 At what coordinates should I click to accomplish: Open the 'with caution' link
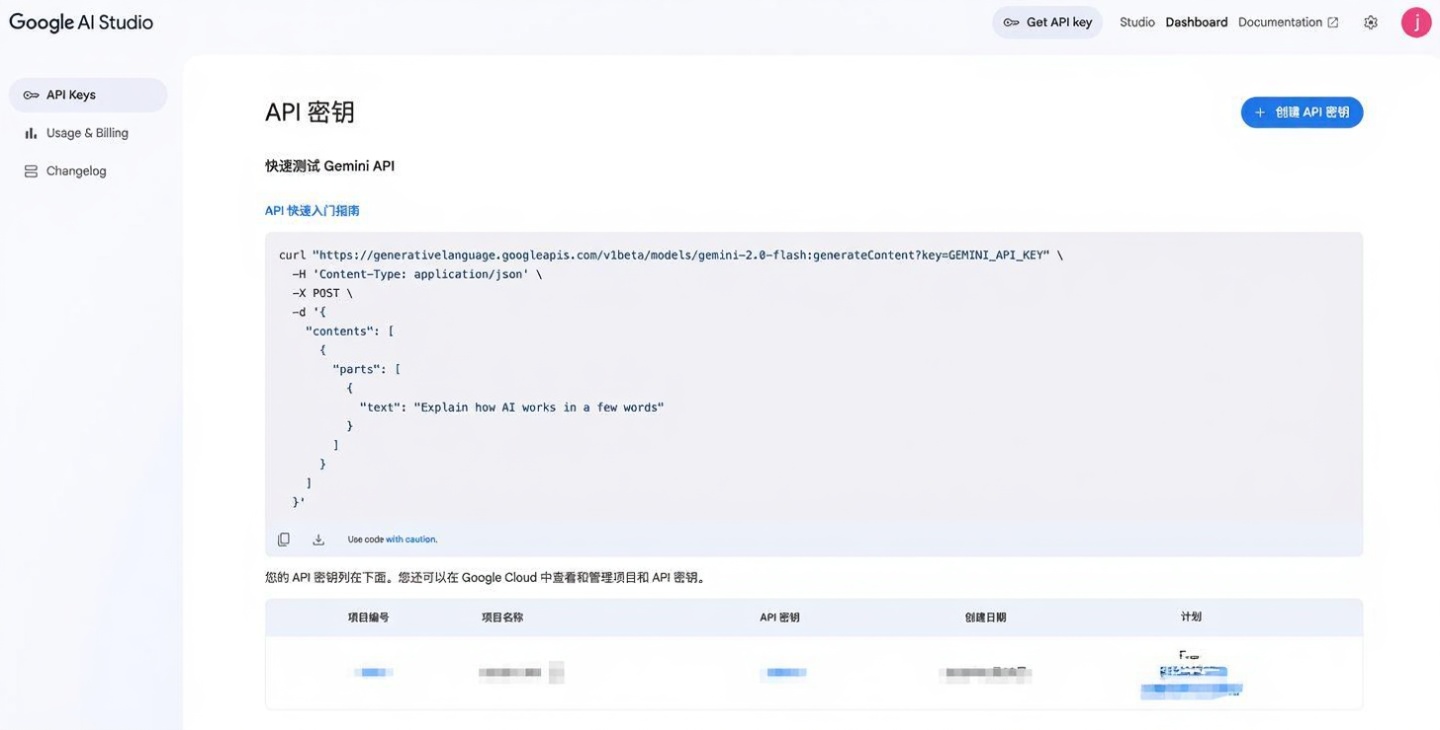[411, 539]
